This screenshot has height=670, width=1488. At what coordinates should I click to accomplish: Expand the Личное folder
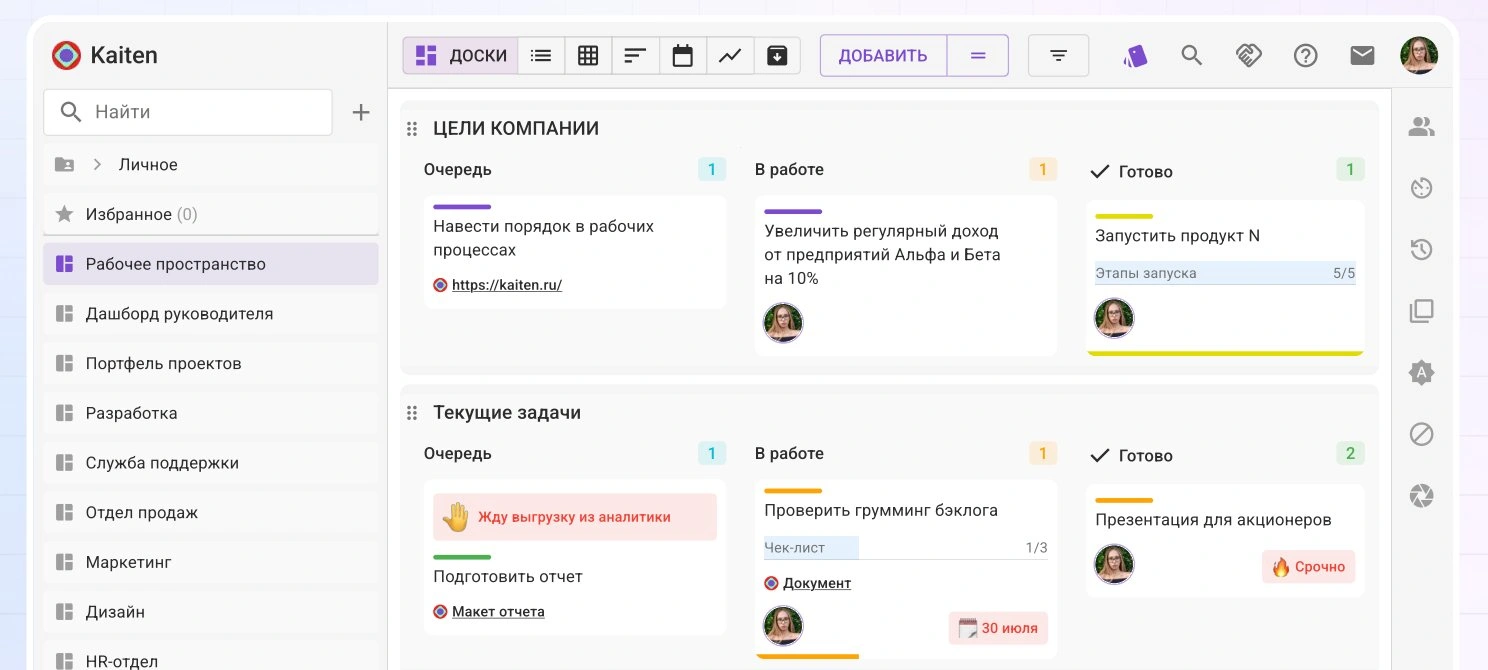tap(97, 164)
